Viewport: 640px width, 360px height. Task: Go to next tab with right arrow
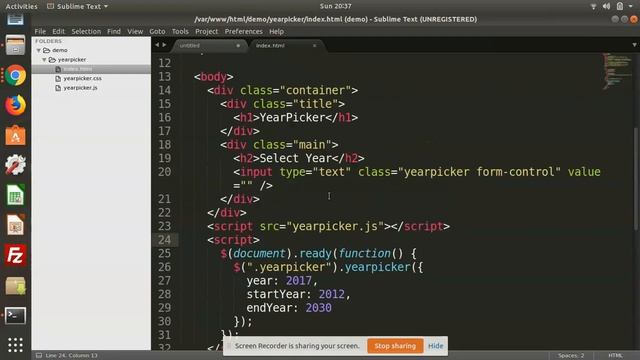(x=164, y=45)
